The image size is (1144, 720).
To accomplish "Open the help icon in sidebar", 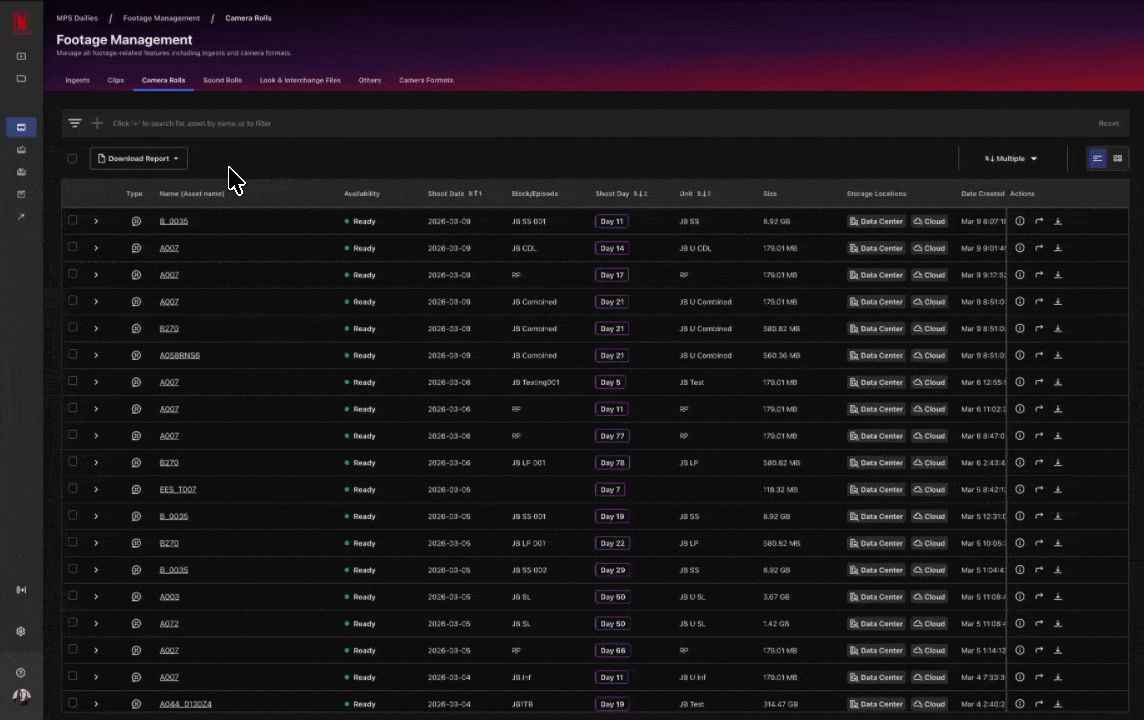I will coord(21,673).
